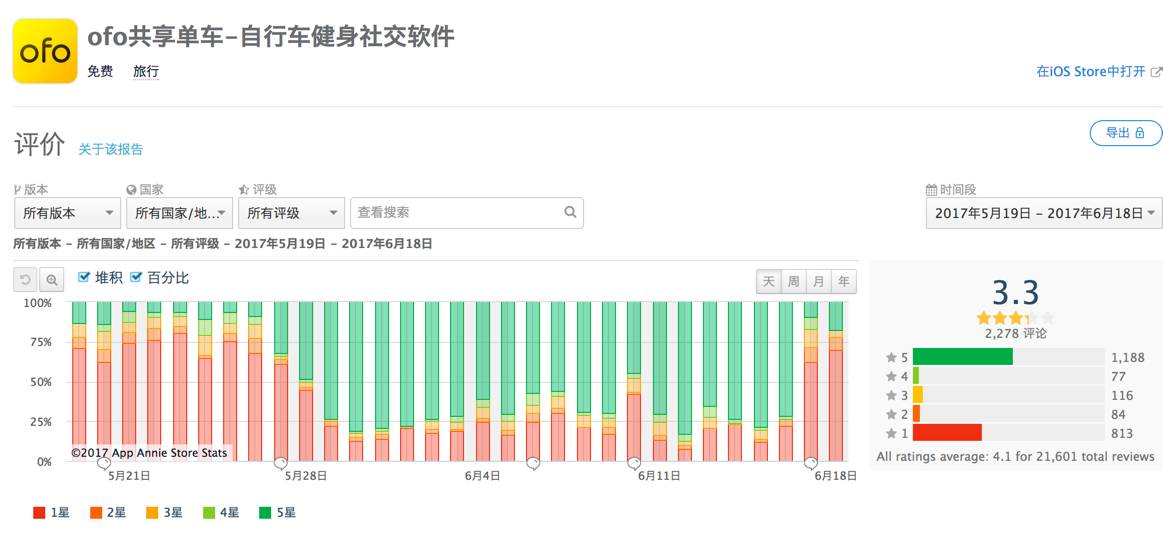Viewport: 1163px width, 546px height.
Task: Click the 2,278 评论 review count
Action: (x=1015, y=334)
